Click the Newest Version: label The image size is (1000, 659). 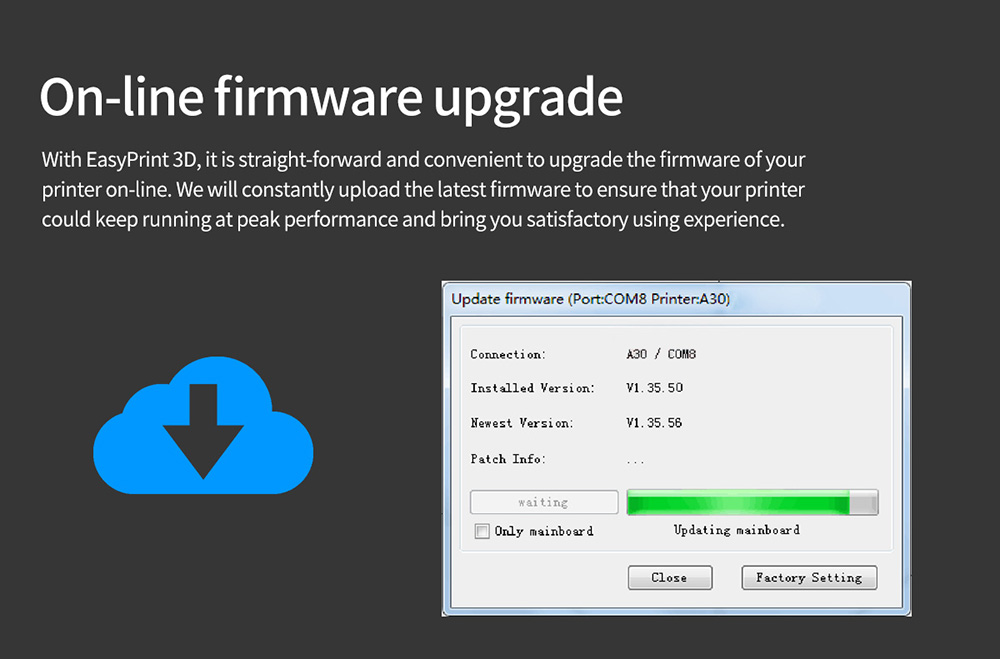tap(522, 423)
